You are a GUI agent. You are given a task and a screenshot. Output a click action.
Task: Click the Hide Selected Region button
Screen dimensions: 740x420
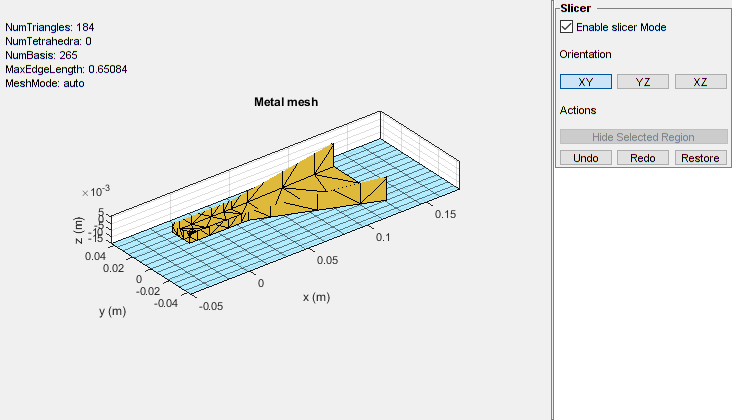tap(643, 137)
